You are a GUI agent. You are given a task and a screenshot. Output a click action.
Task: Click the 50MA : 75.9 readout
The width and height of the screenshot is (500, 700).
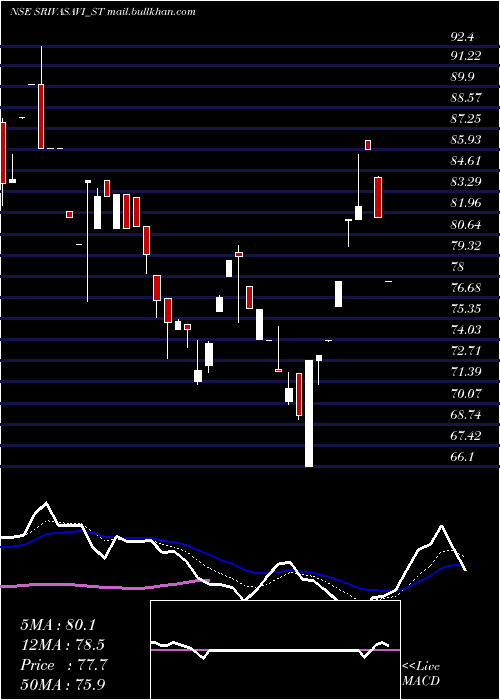tap(63, 684)
